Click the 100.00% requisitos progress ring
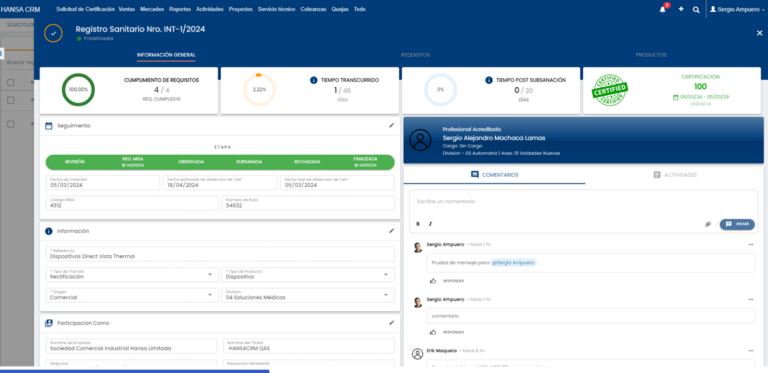This screenshot has height=373, width=768. click(78, 90)
